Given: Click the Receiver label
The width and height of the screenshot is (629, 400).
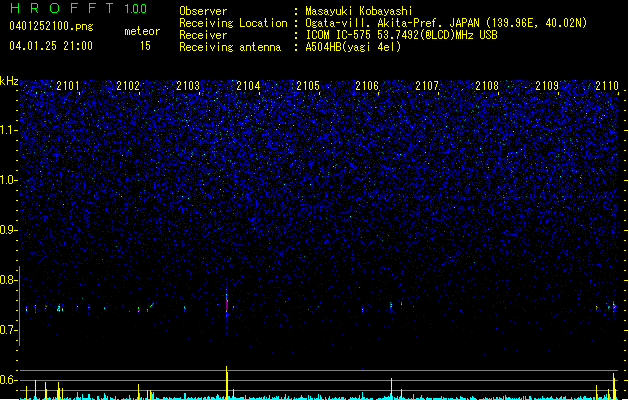Looking at the screenshot, I should point(203,35).
